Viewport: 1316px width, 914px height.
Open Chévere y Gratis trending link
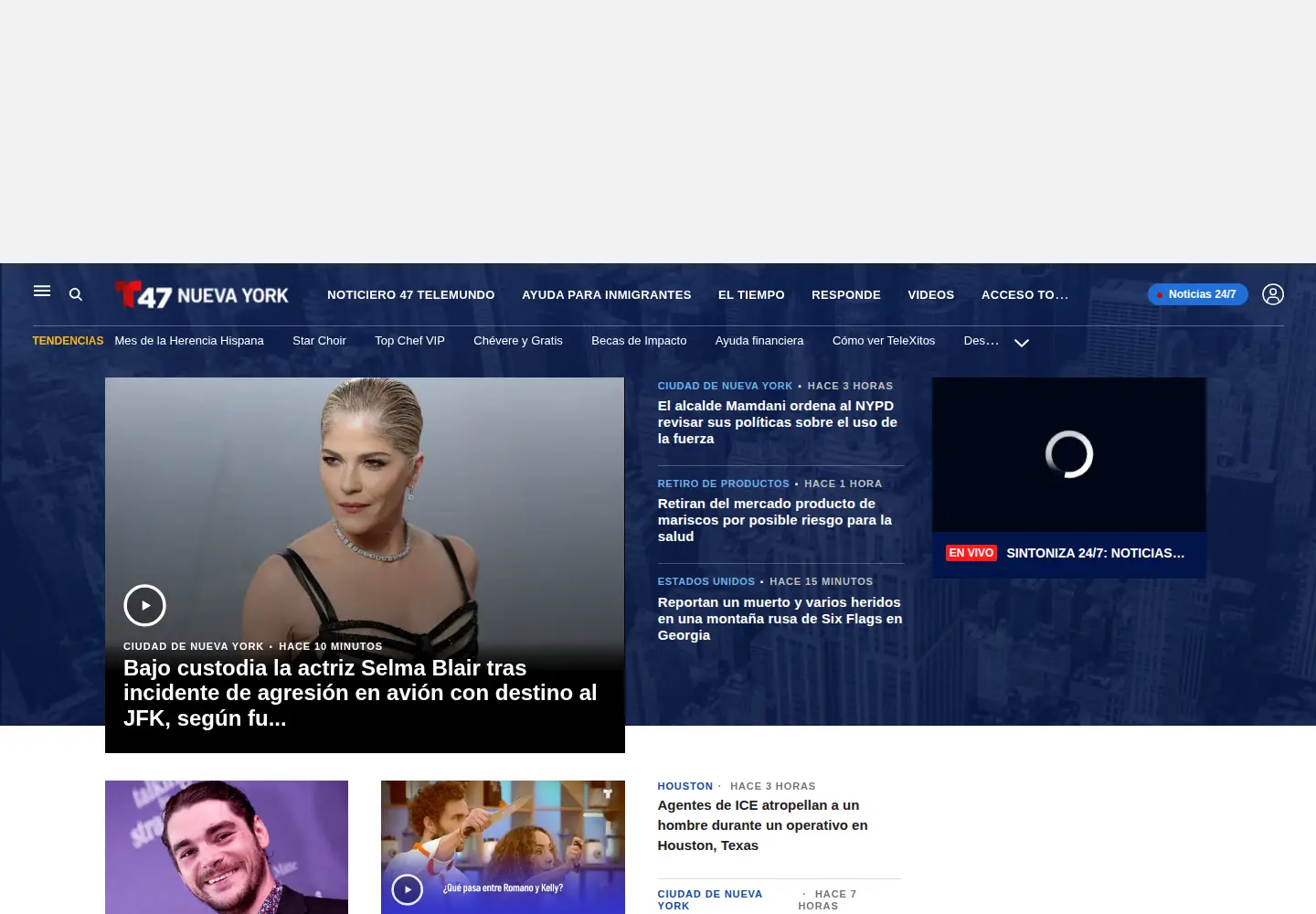point(518,341)
